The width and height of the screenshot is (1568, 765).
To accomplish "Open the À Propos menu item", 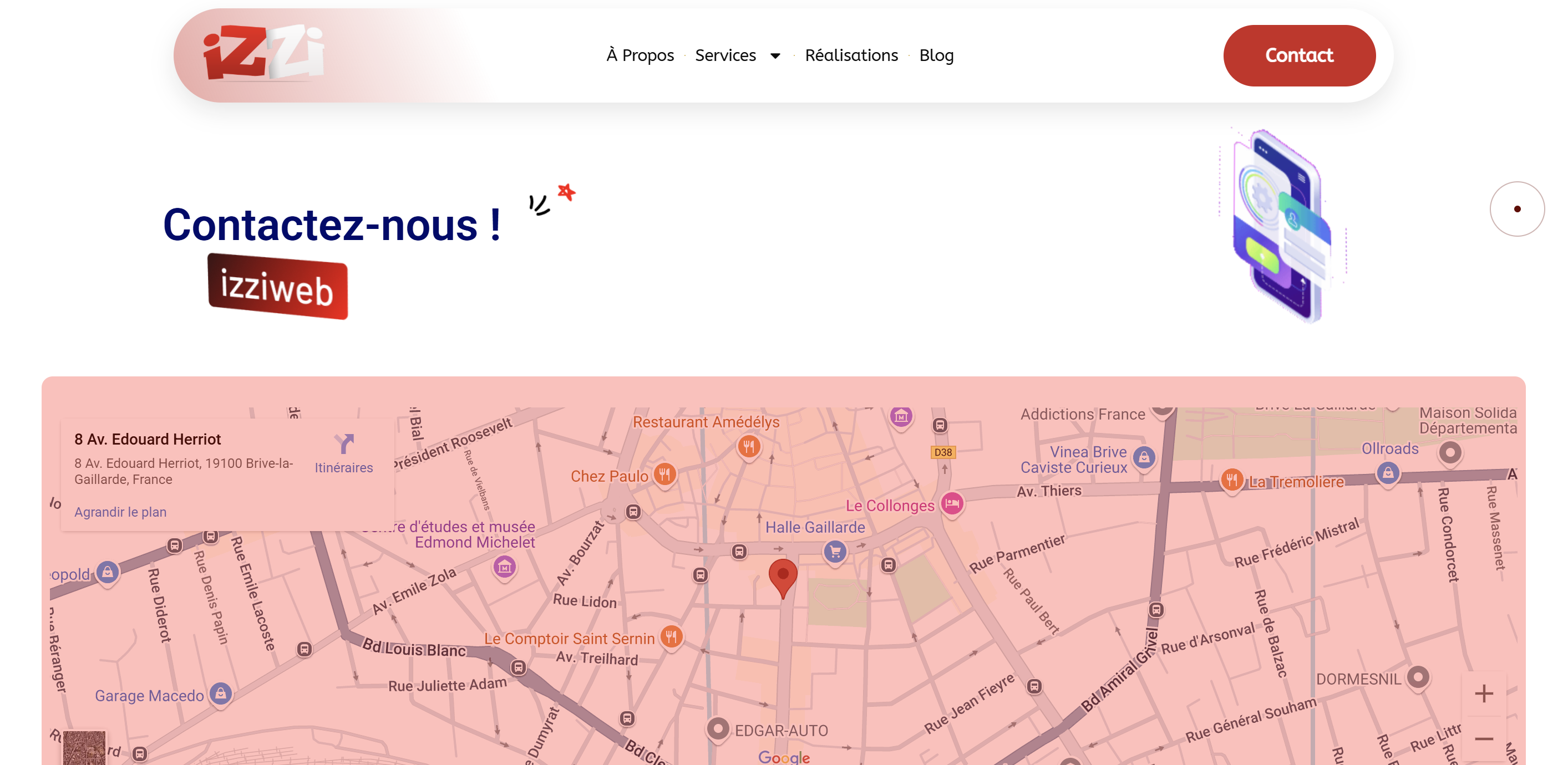I will (x=640, y=55).
